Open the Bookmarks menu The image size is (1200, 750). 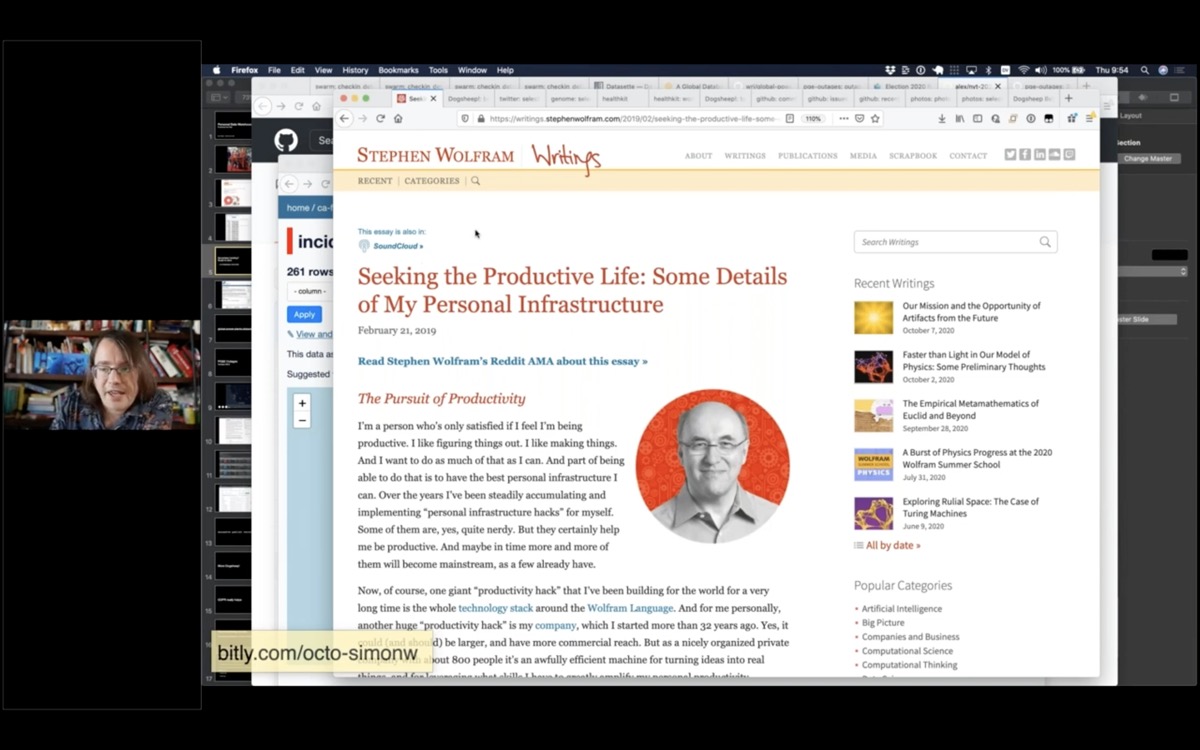398,70
